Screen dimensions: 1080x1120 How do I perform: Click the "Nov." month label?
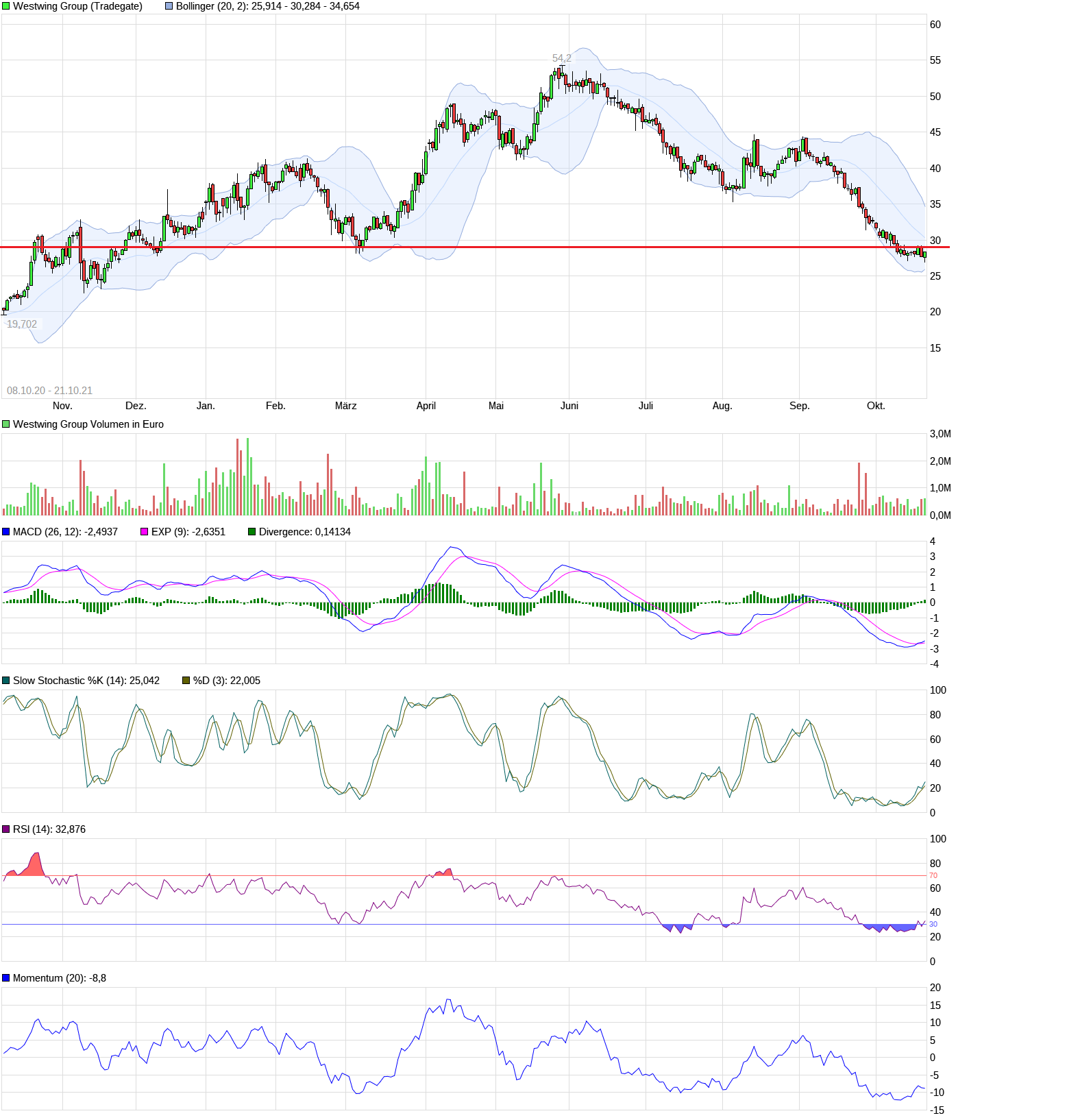pos(62,406)
